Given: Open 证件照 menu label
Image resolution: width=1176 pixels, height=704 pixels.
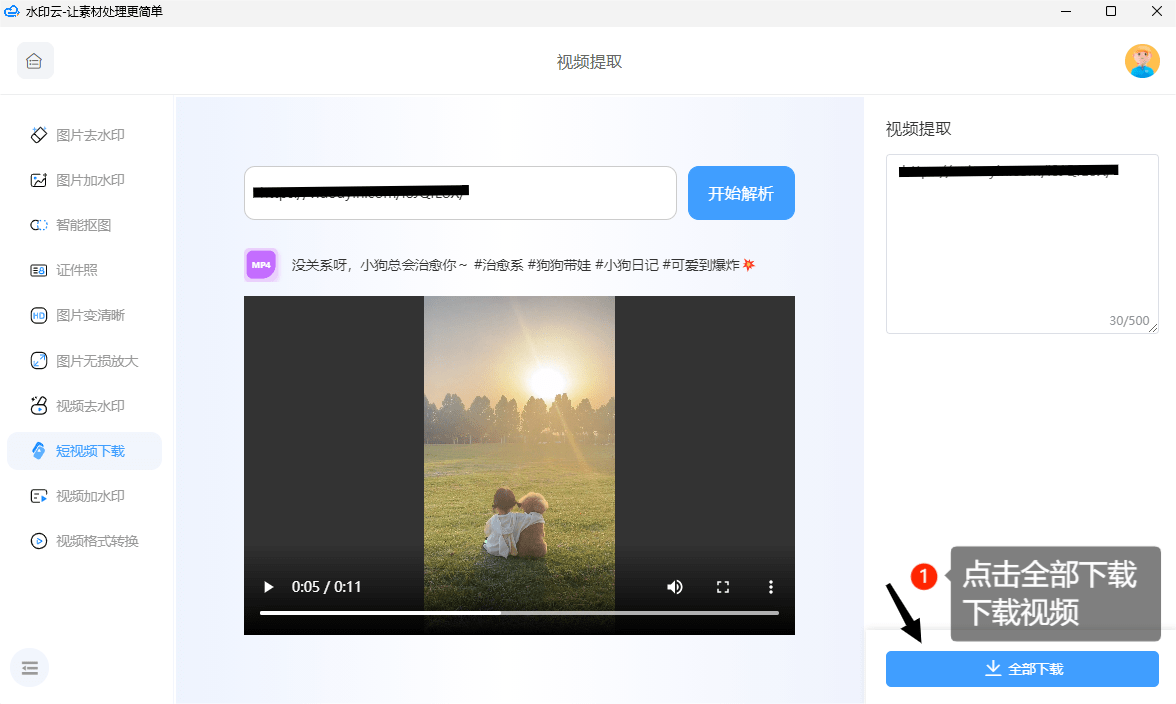Looking at the screenshot, I should [x=76, y=270].
